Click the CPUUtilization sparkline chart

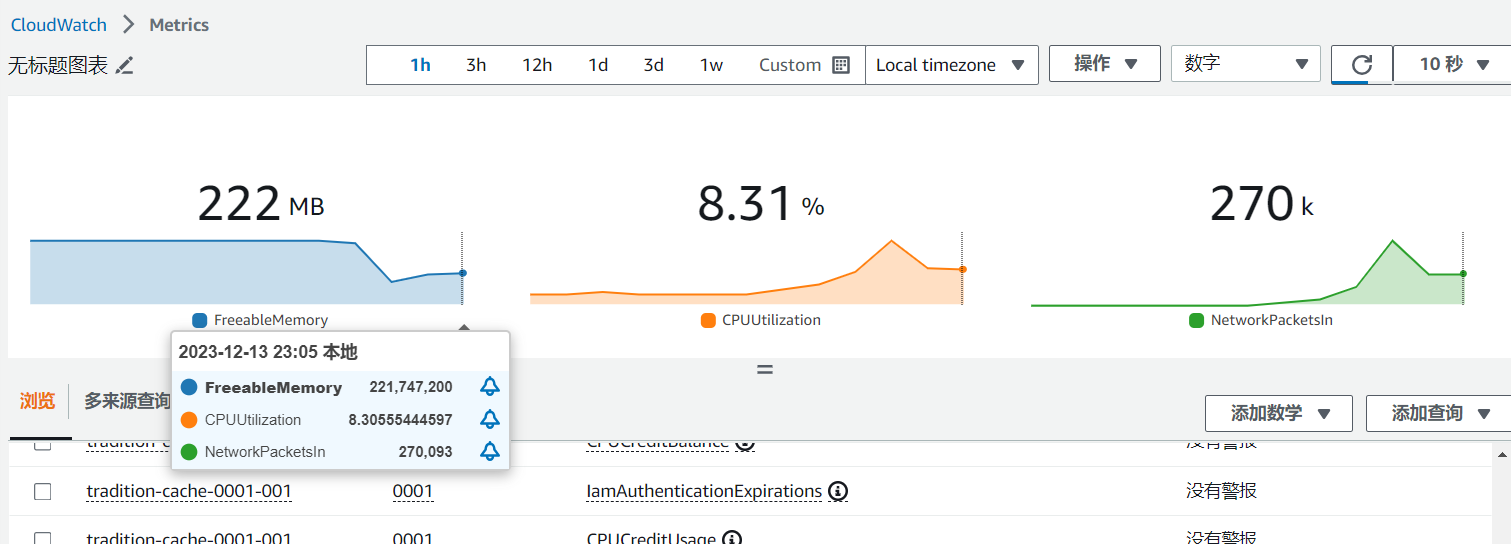click(x=747, y=270)
